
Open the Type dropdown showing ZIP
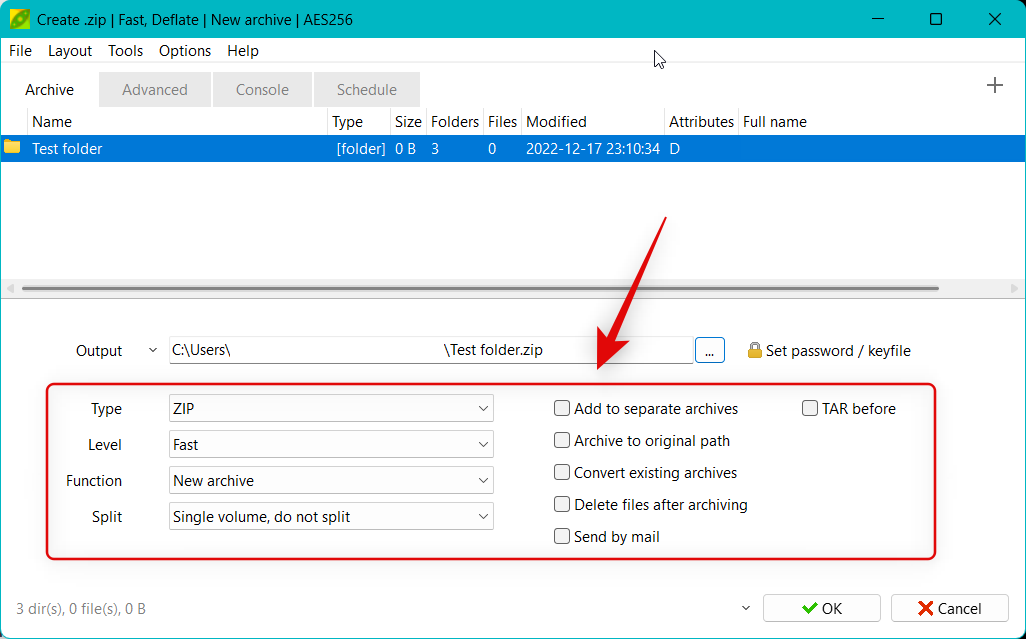tap(331, 409)
